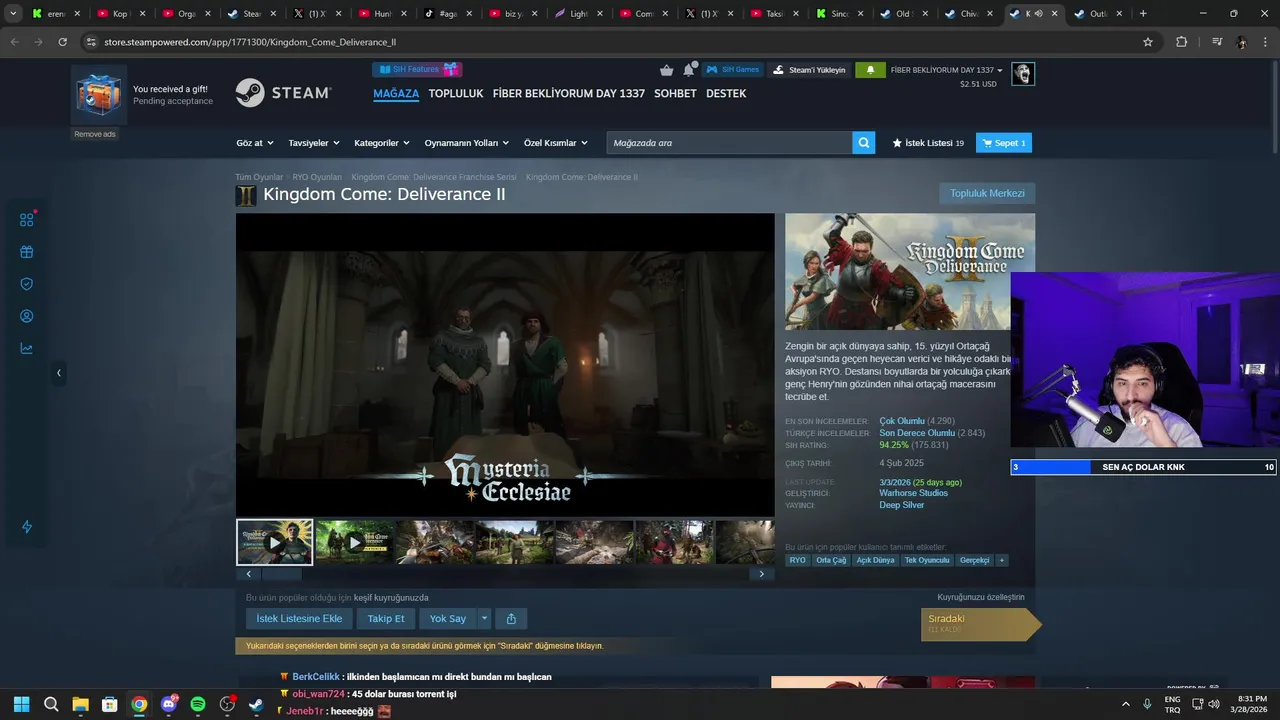Viewport: 1280px width, 720px height.
Task: Expand FIBER BEKLIYORUM DAY 1337 account dropdown
Action: 946,70
